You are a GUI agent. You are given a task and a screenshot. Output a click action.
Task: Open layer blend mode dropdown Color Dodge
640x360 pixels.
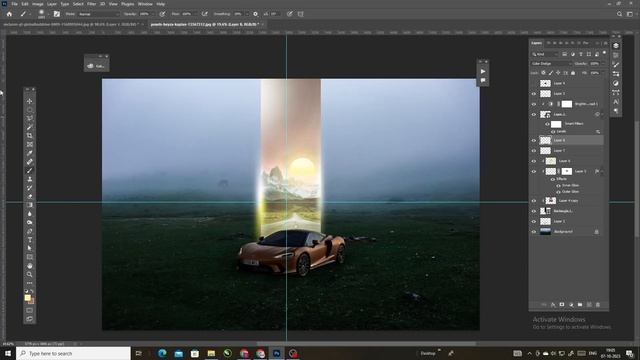551,64
